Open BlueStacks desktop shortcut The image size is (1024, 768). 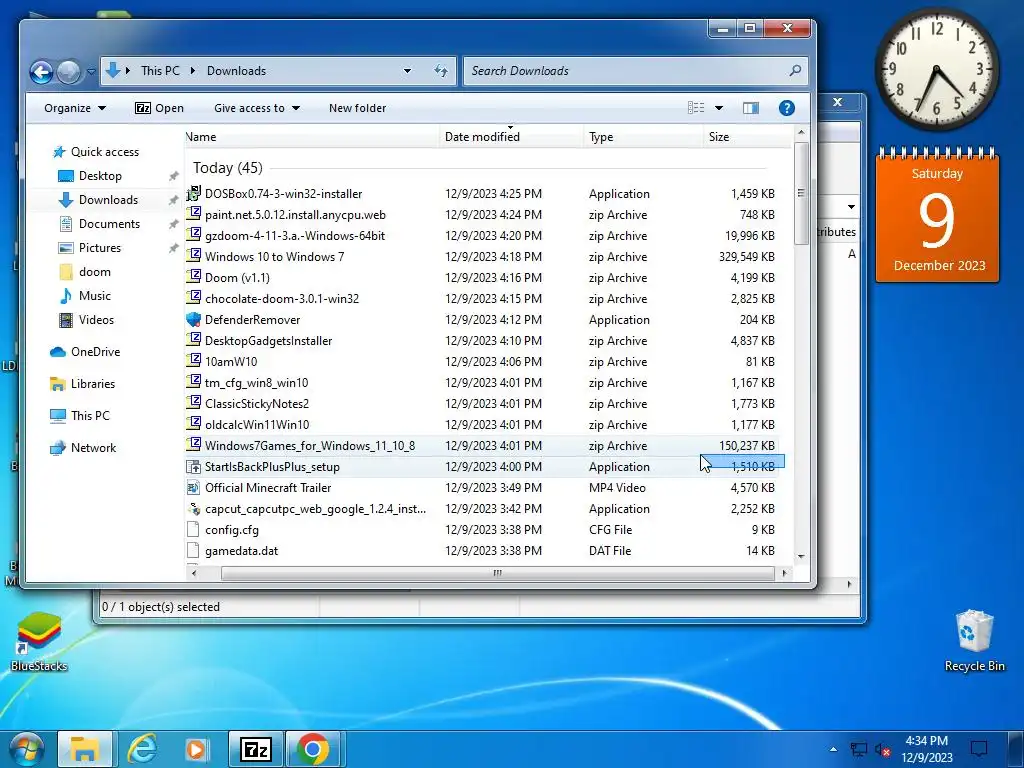tap(39, 642)
